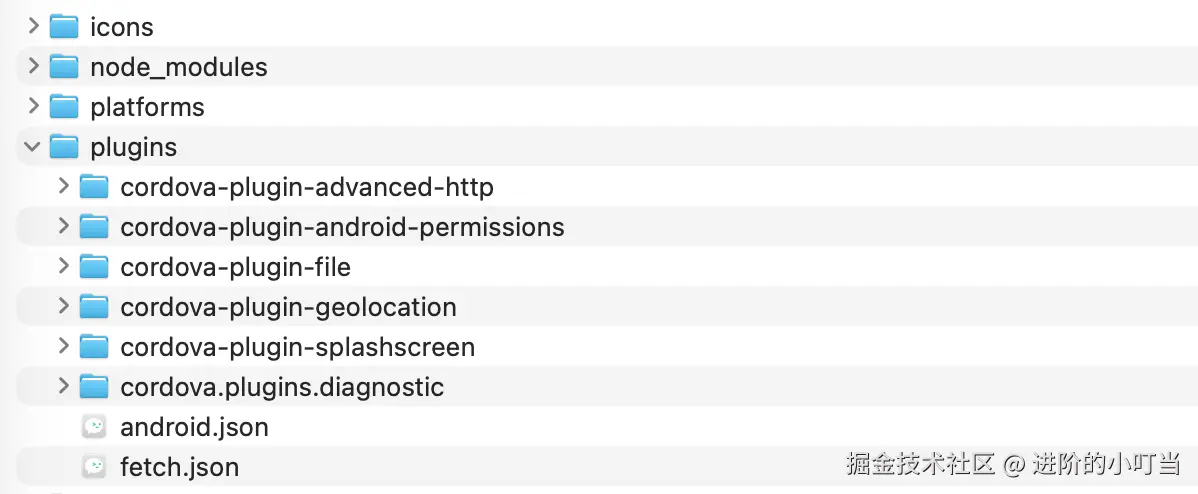This screenshot has width=1198, height=494.
Task: Expand the cordova.plugins.diagnostic folder
Action: [x=63, y=387]
